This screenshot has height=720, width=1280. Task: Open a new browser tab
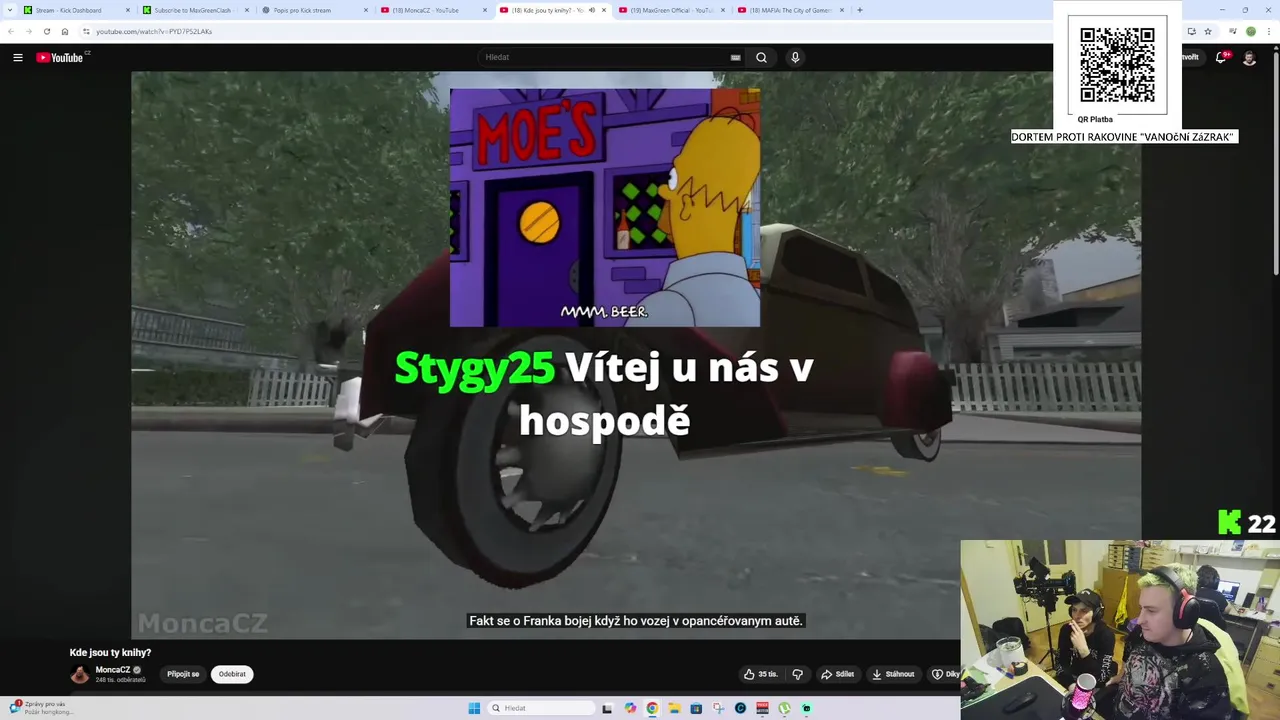tap(860, 10)
